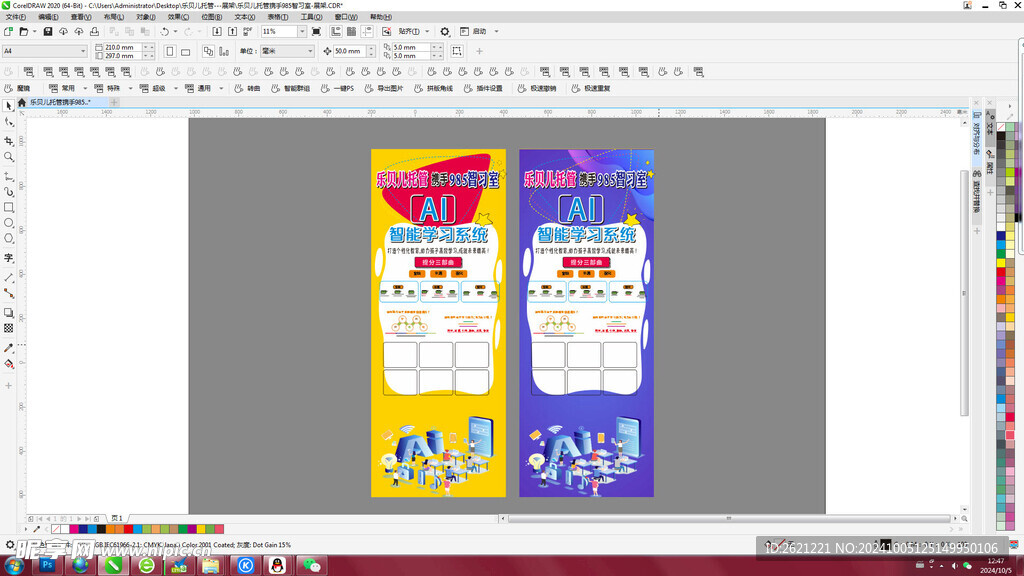Select the Shape tool
The image size is (1024, 576).
[8, 122]
